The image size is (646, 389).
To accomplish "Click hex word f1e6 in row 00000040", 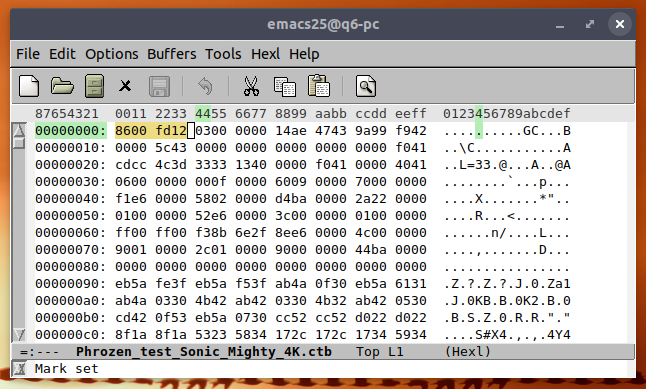I will tap(131, 199).
